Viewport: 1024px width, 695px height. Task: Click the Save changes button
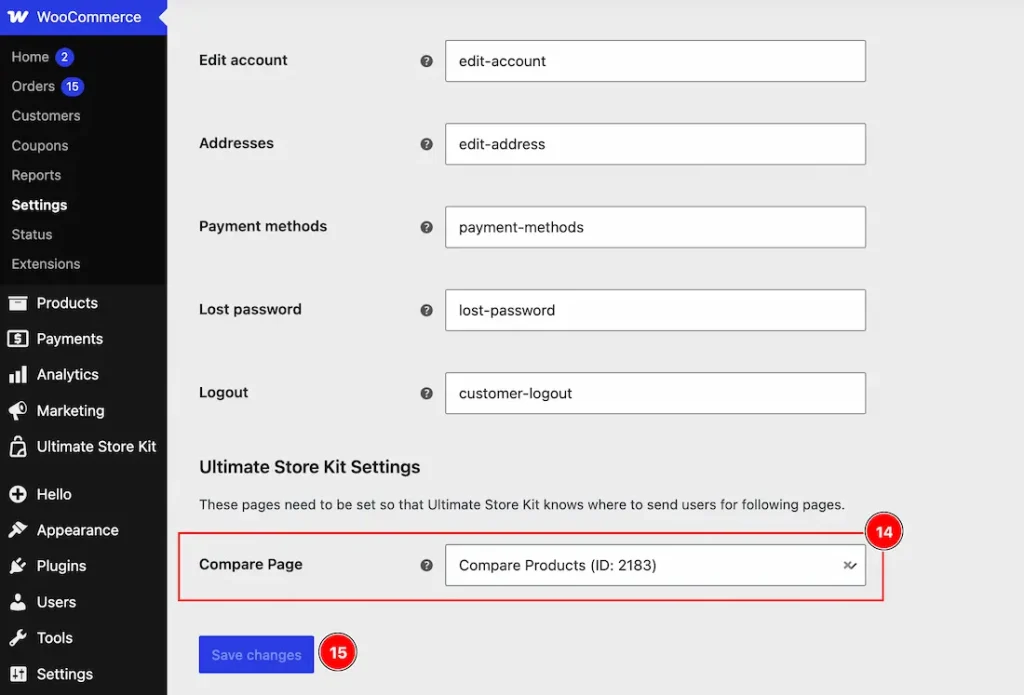point(256,655)
